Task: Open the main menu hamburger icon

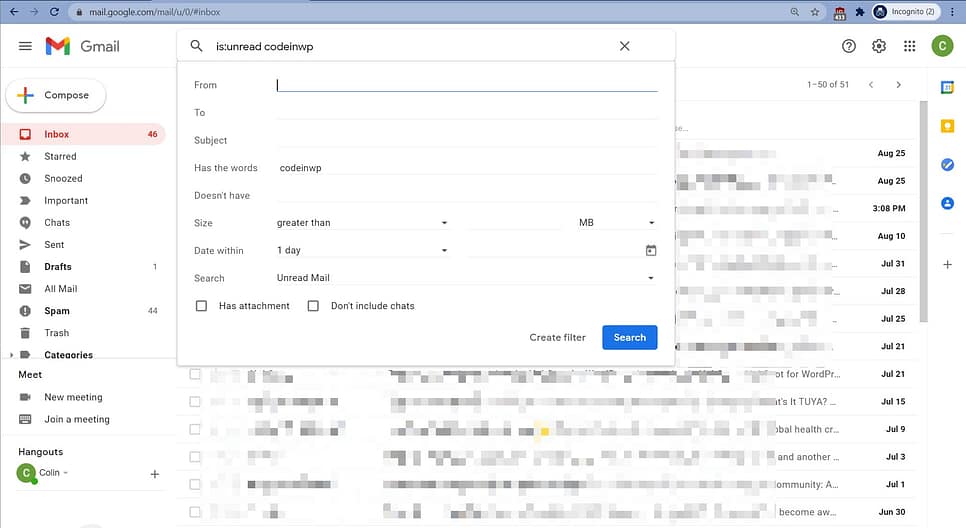Action: tap(25, 46)
